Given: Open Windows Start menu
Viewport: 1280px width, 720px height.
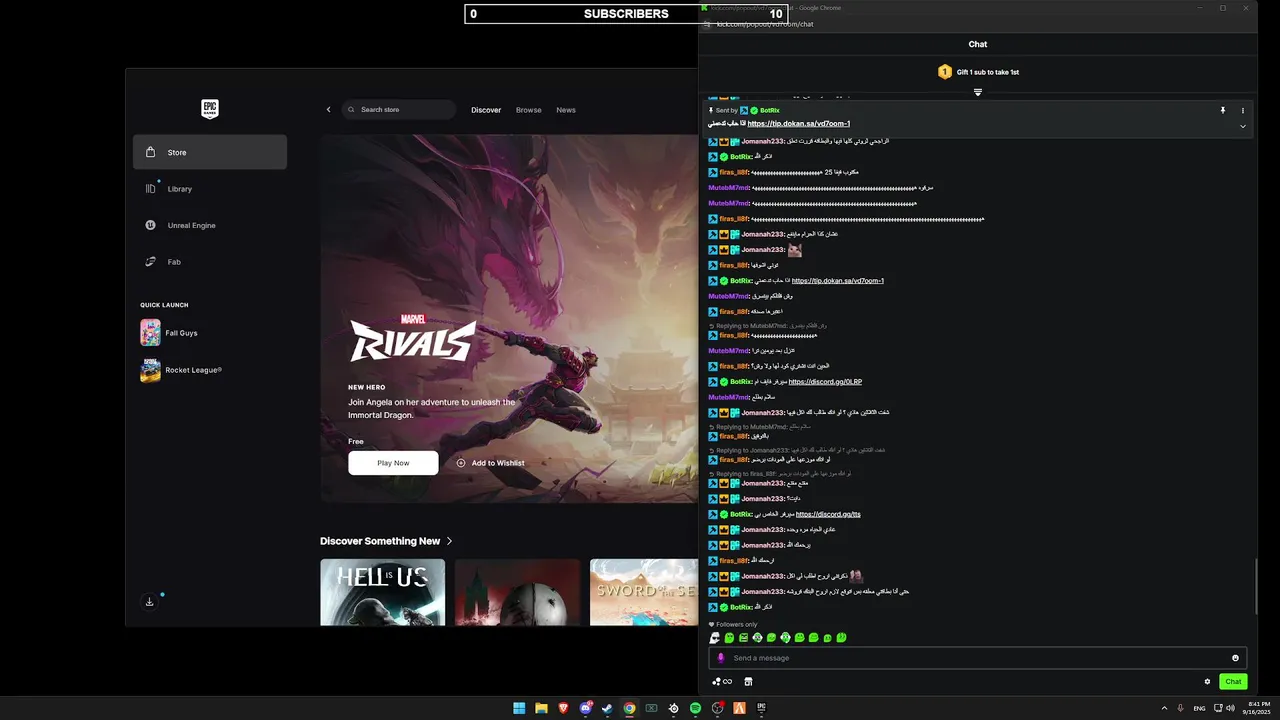Looking at the screenshot, I should 519,708.
